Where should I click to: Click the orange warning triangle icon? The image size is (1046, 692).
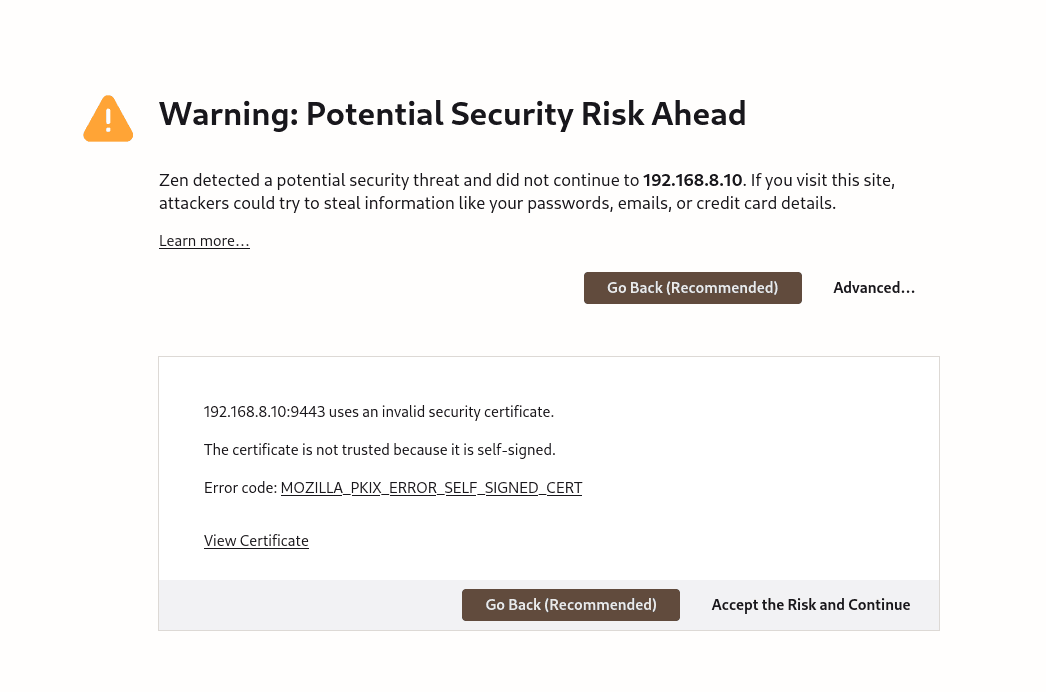[x=108, y=119]
